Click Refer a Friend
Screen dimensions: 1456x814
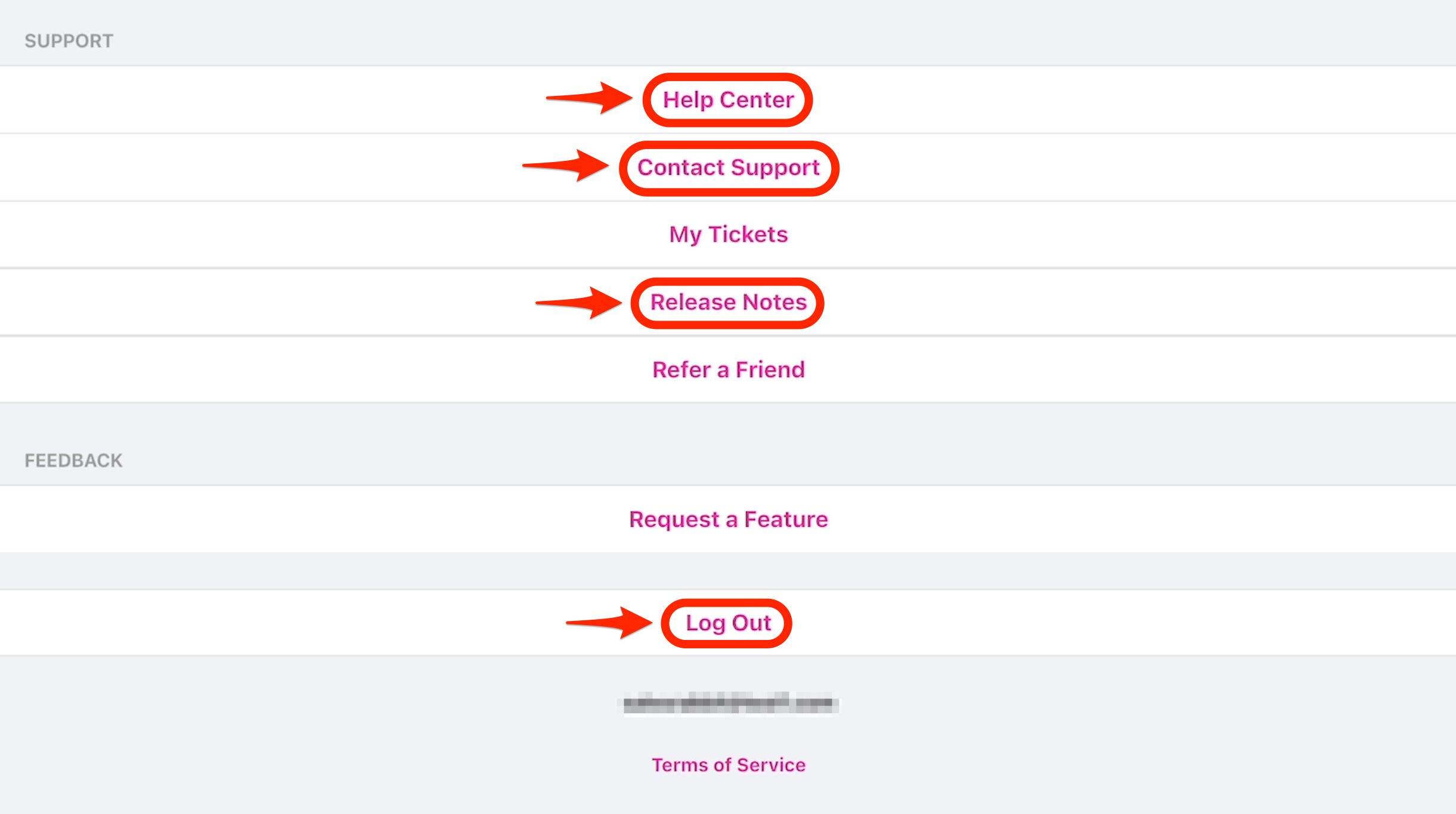[728, 370]
